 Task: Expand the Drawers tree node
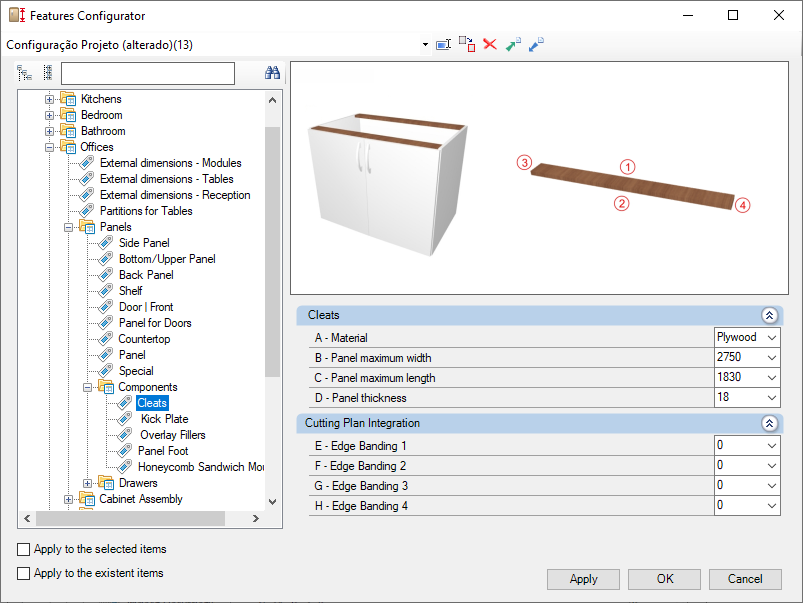coord(88,483)
